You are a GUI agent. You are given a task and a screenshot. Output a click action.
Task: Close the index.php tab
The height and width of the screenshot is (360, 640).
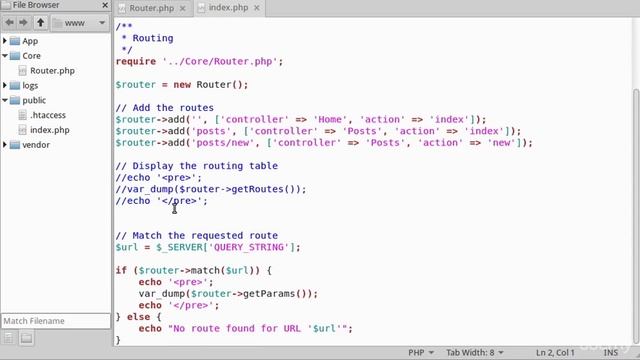256,8
